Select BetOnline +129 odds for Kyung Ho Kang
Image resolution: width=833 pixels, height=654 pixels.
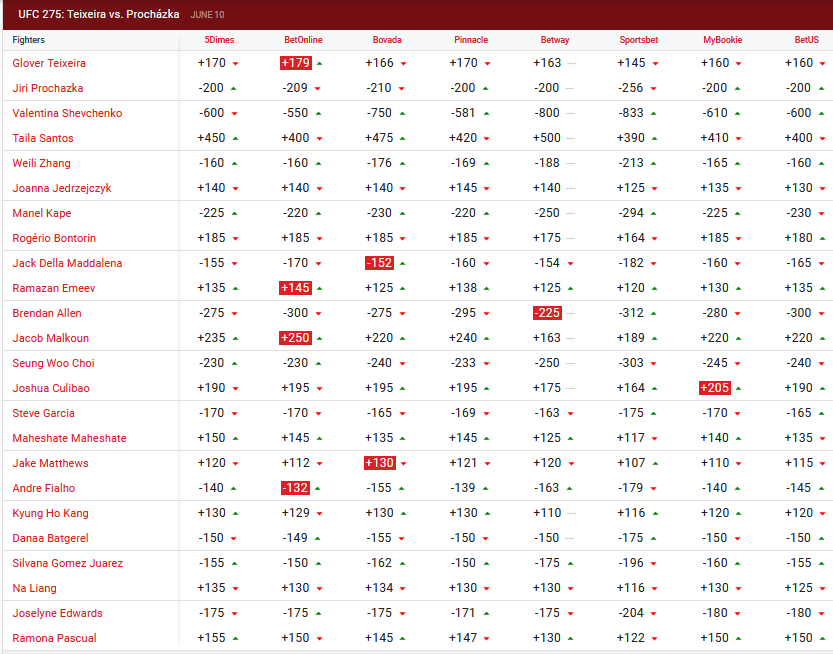tap(295, 512)
